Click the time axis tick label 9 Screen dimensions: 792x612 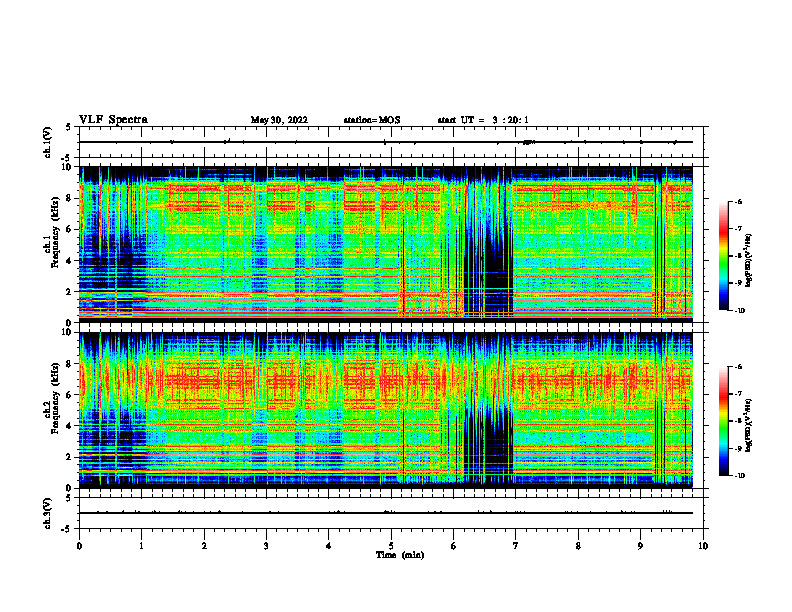640,546
